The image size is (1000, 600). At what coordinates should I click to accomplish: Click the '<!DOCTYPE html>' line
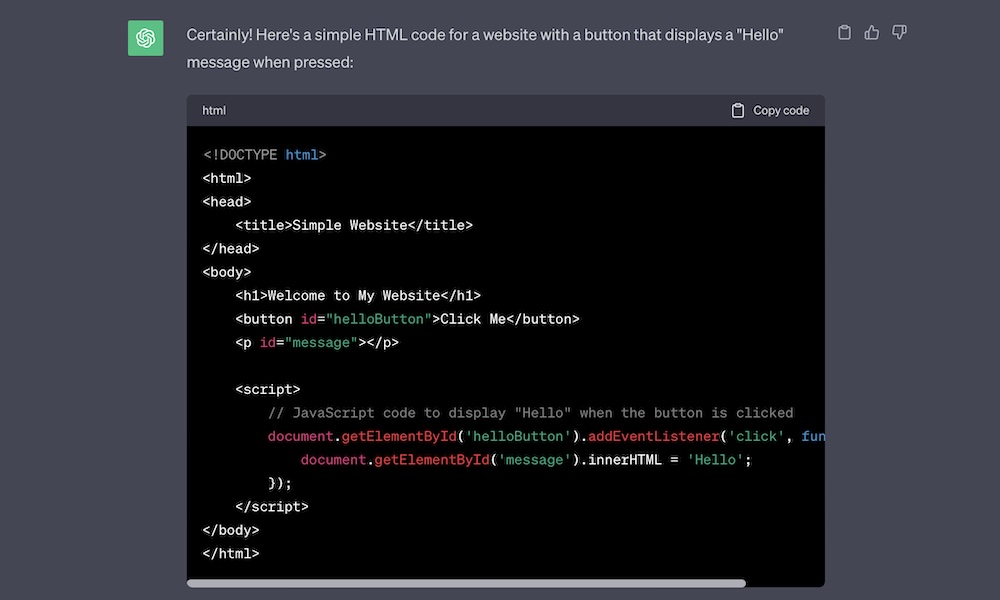(x=264, y=155)
